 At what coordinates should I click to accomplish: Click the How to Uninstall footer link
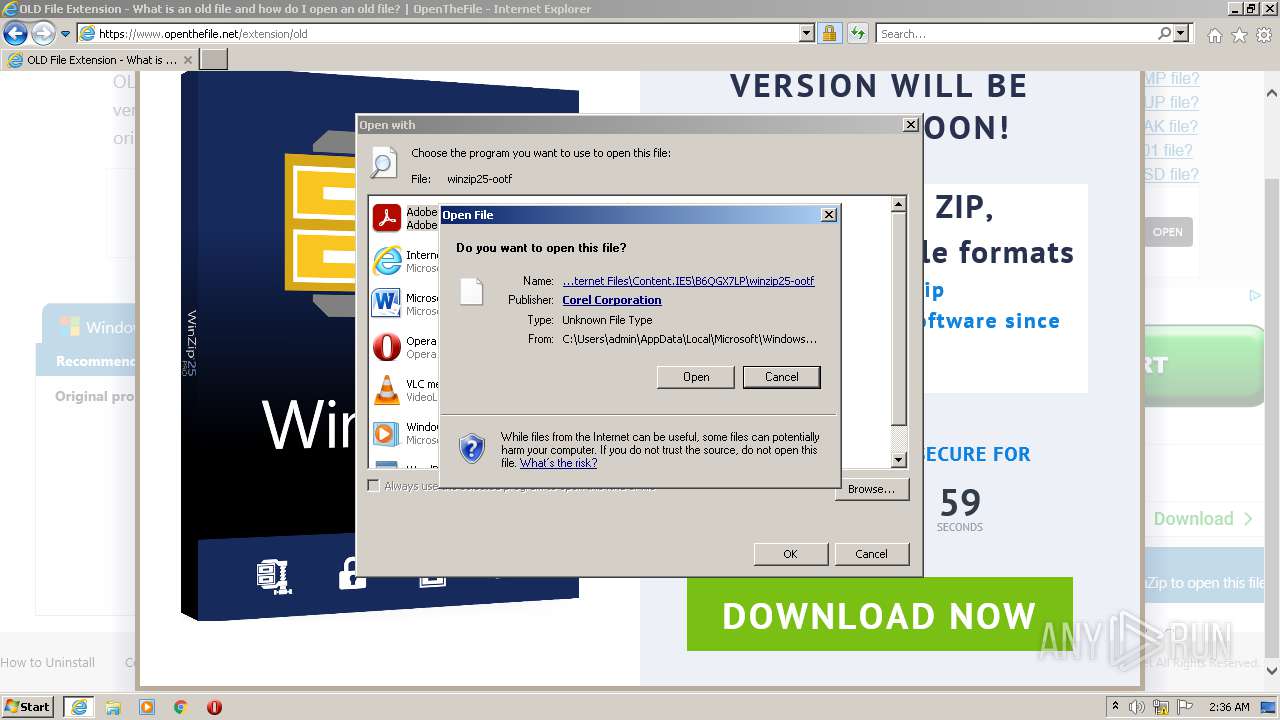tap(47, 662)
